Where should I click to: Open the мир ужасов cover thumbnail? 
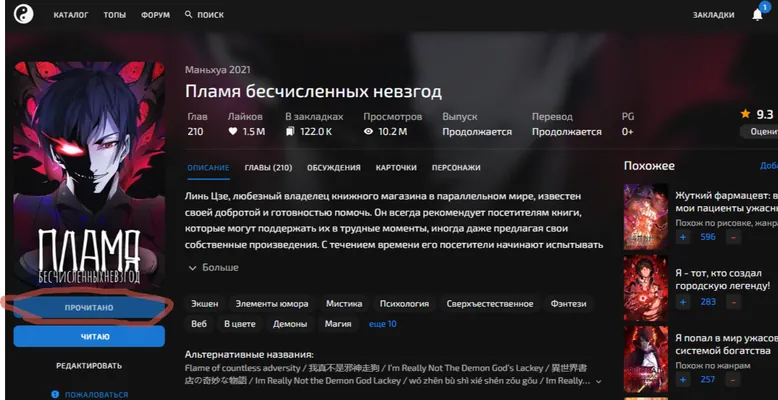coord(646,359)
